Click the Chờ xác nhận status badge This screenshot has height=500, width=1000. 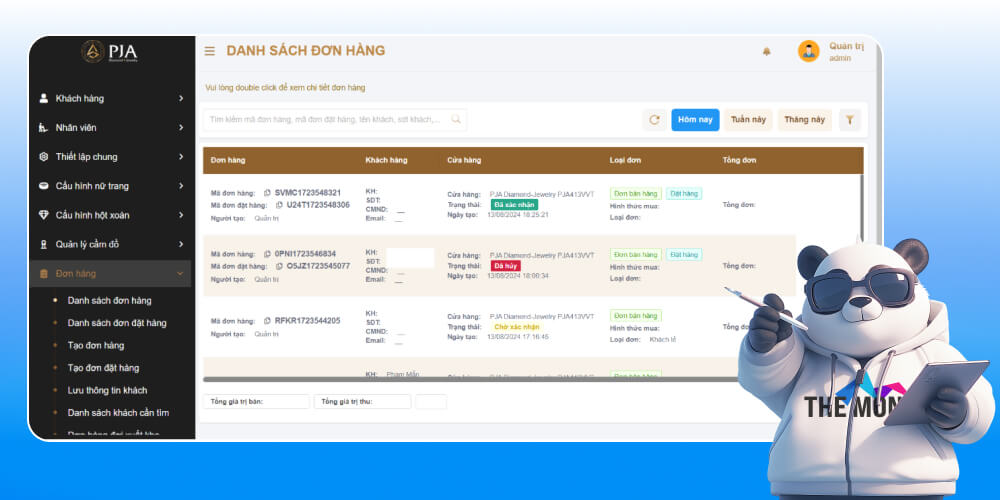point(517,327)
